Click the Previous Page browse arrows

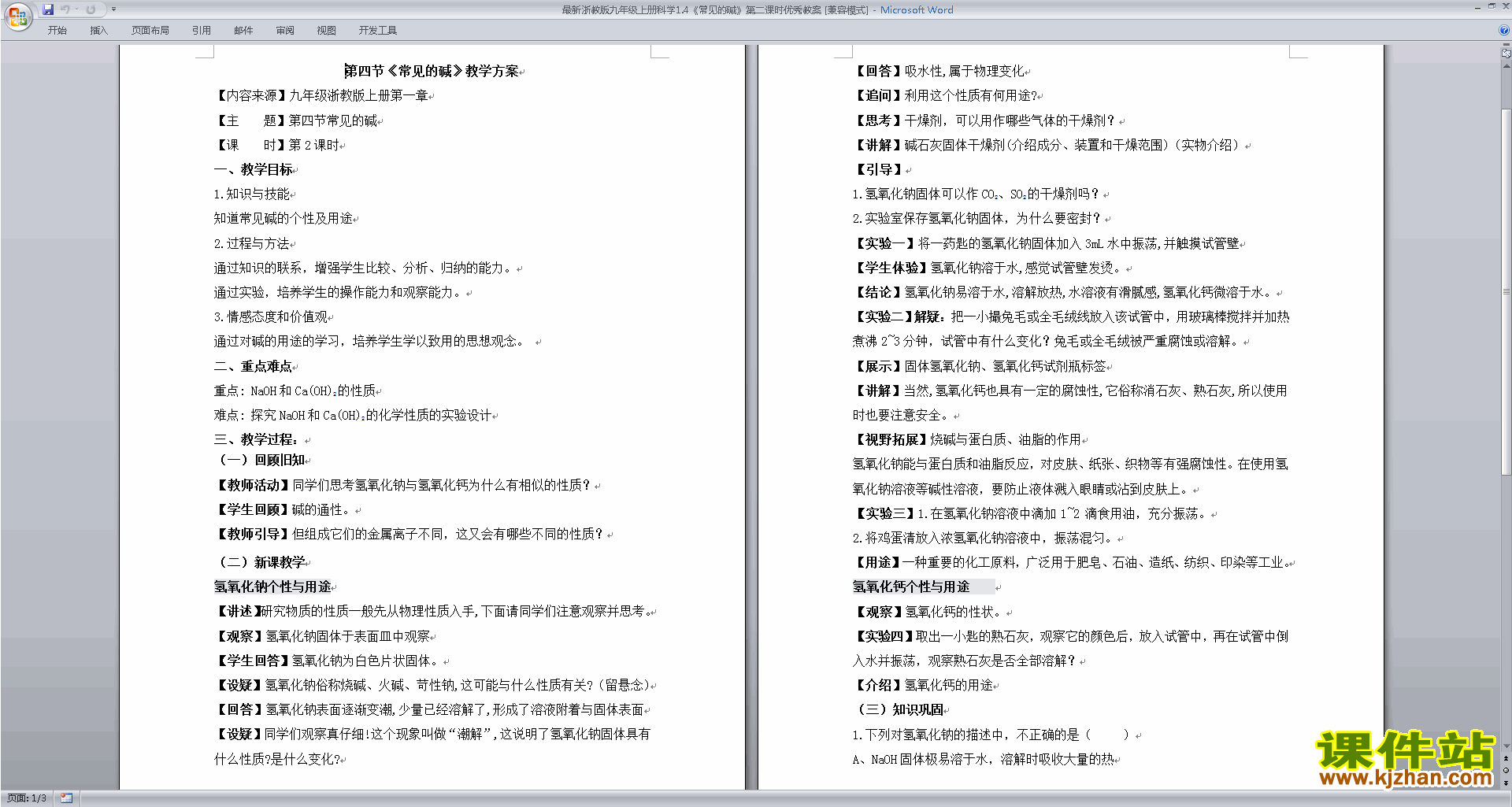[x=1506, y=758]
